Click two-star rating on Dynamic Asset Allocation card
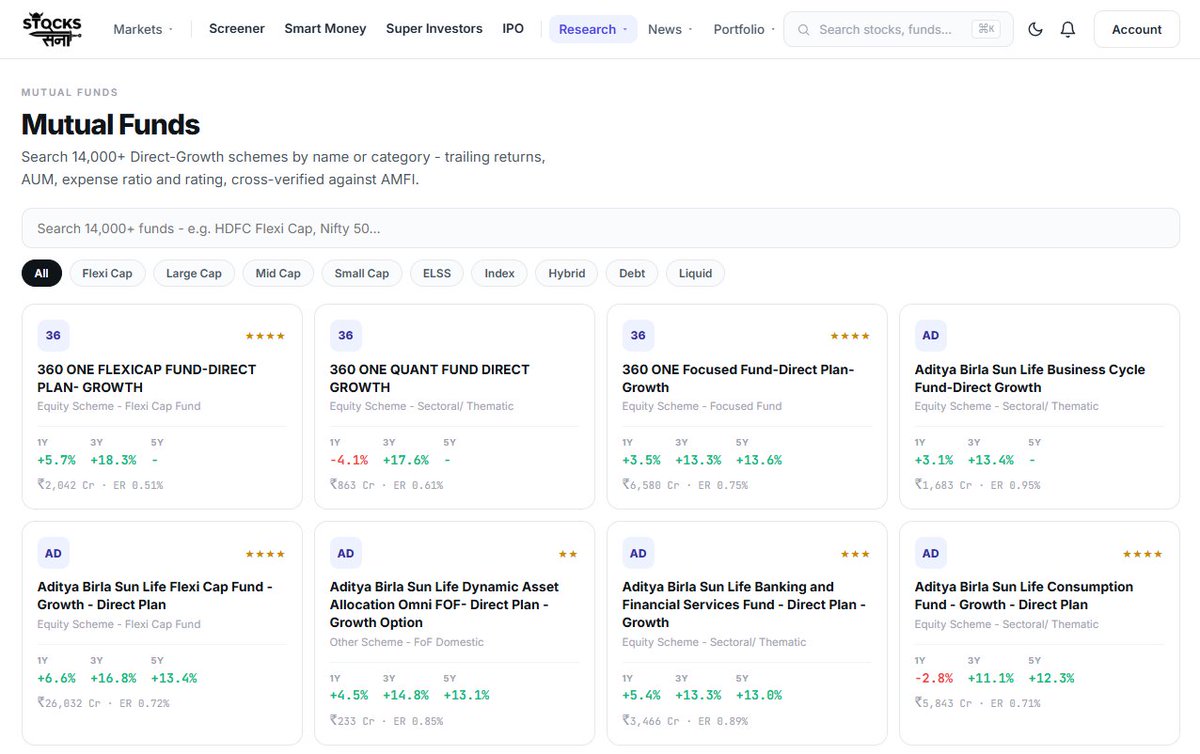 coord(568,554)
